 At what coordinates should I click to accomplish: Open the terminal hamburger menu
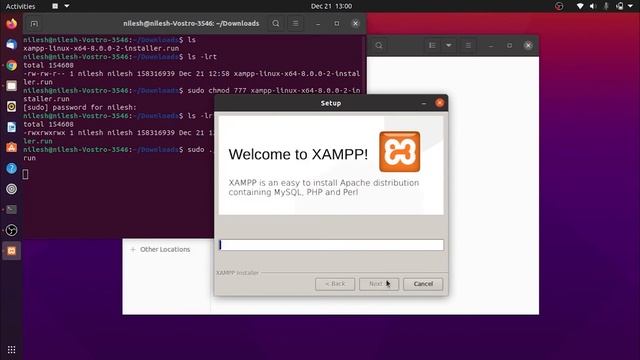coord(295,24)
